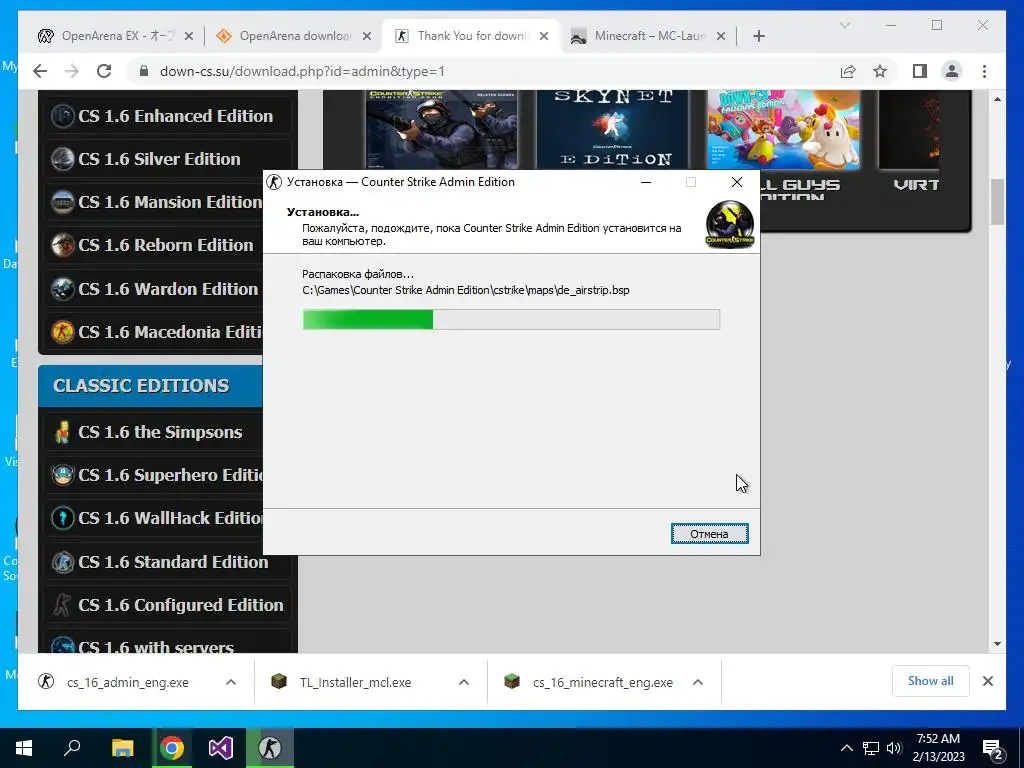Open the Chrome three-dot menu
This screenshot has height=768, width=1024.
(x=984, y=71)
